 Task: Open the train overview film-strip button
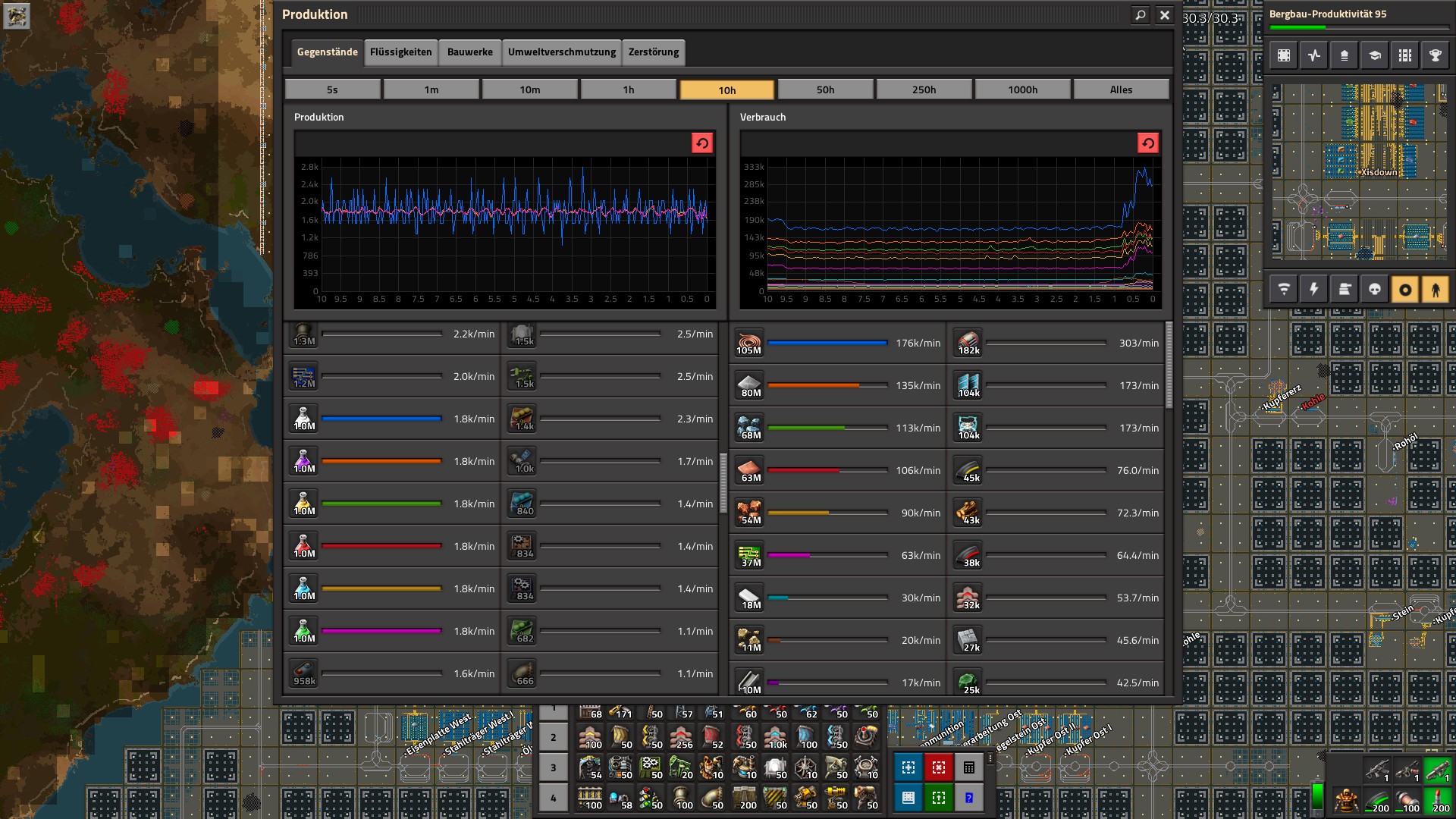(1405, 55)
